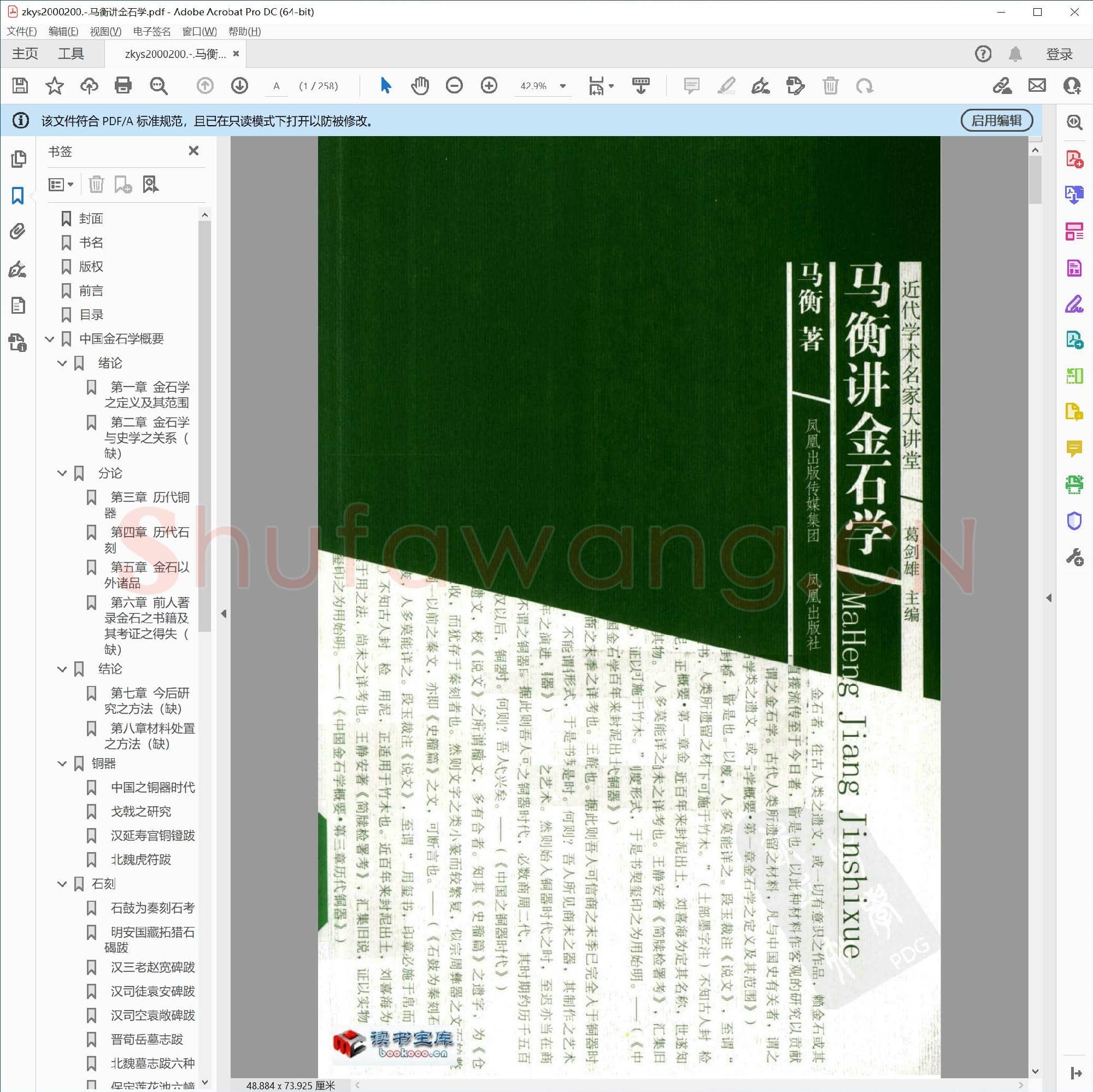
Task: Open the zoom percentage dropdown
Action: click(562, 86)
